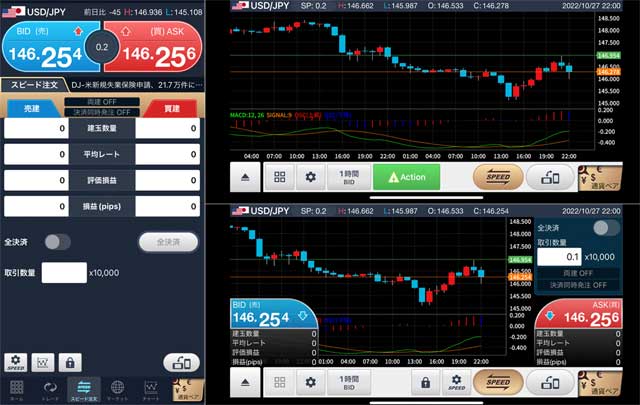Screen dimensions: 640x405
Task: Click the 取引数量 input field in left panel
Action: pyautogui.click(x=64, y=273)
